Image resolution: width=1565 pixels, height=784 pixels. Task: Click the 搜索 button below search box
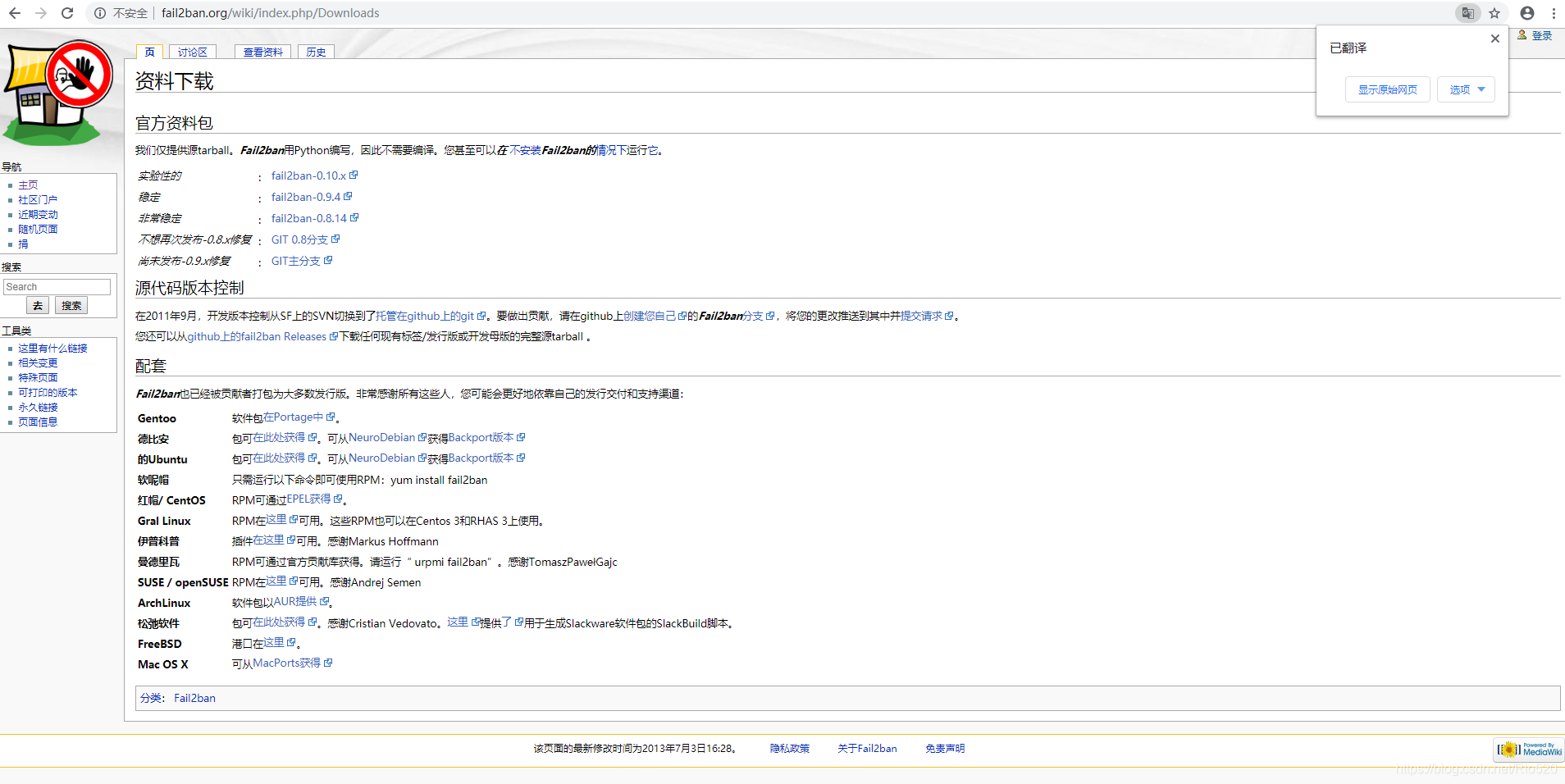(x=71, y=306)
